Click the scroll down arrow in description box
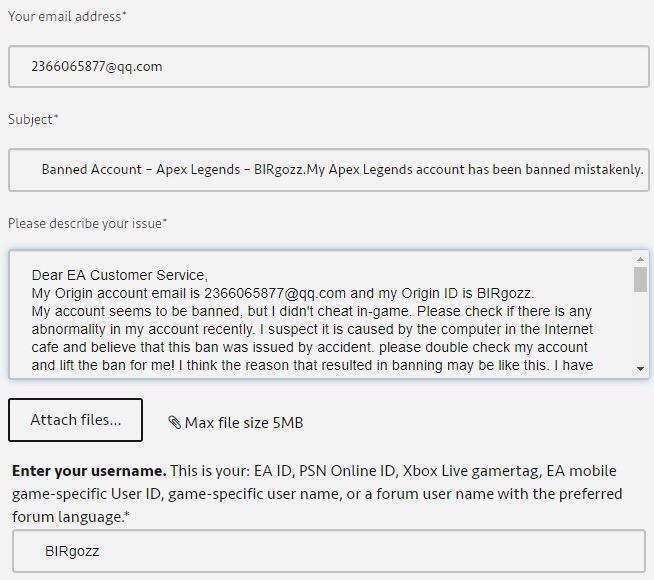Screen dimensions: 654x580 pos(640,369)
